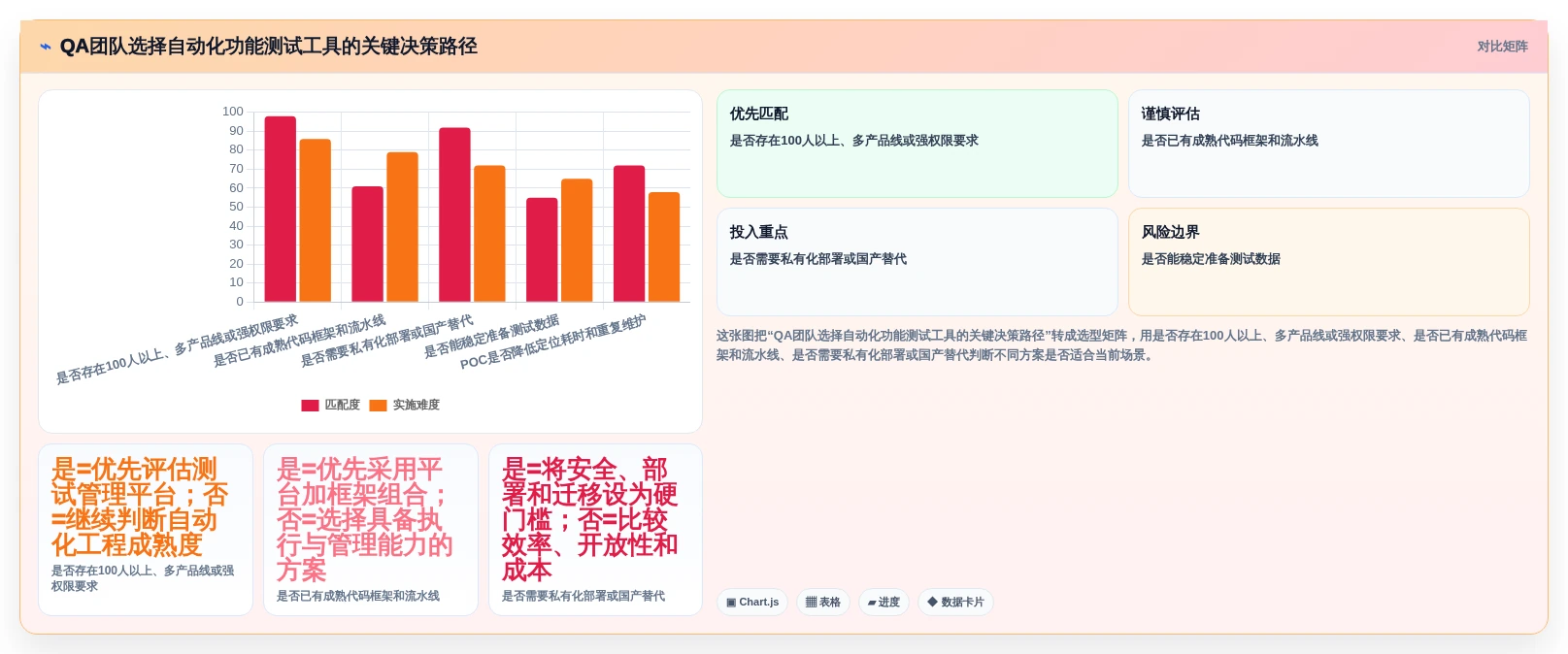Click the 进度 tag chip
This screenshot has width=1568, height=654.
pos(884,603)
